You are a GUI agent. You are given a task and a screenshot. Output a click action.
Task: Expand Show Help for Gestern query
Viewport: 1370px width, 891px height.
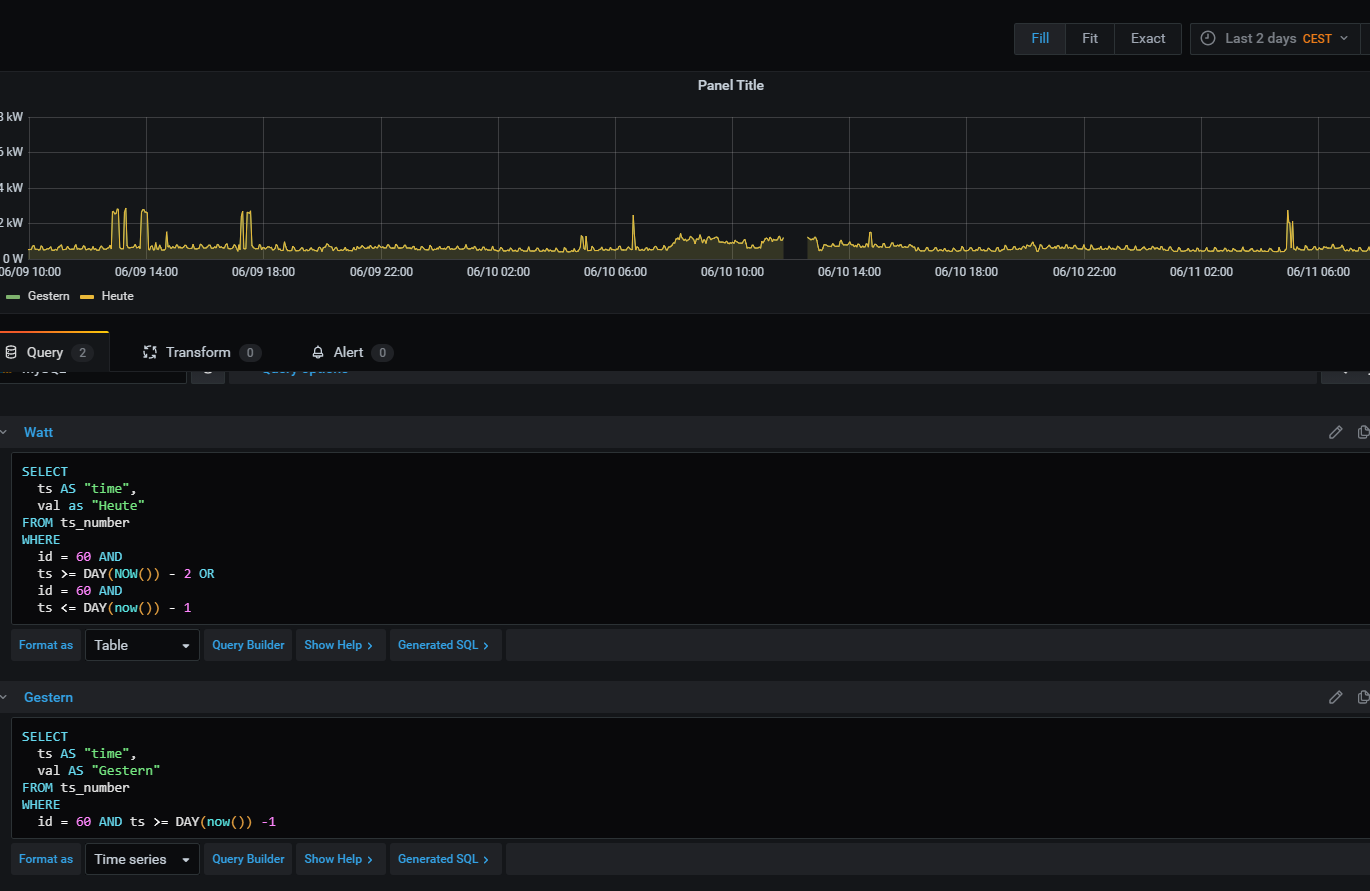pos(338,859)
